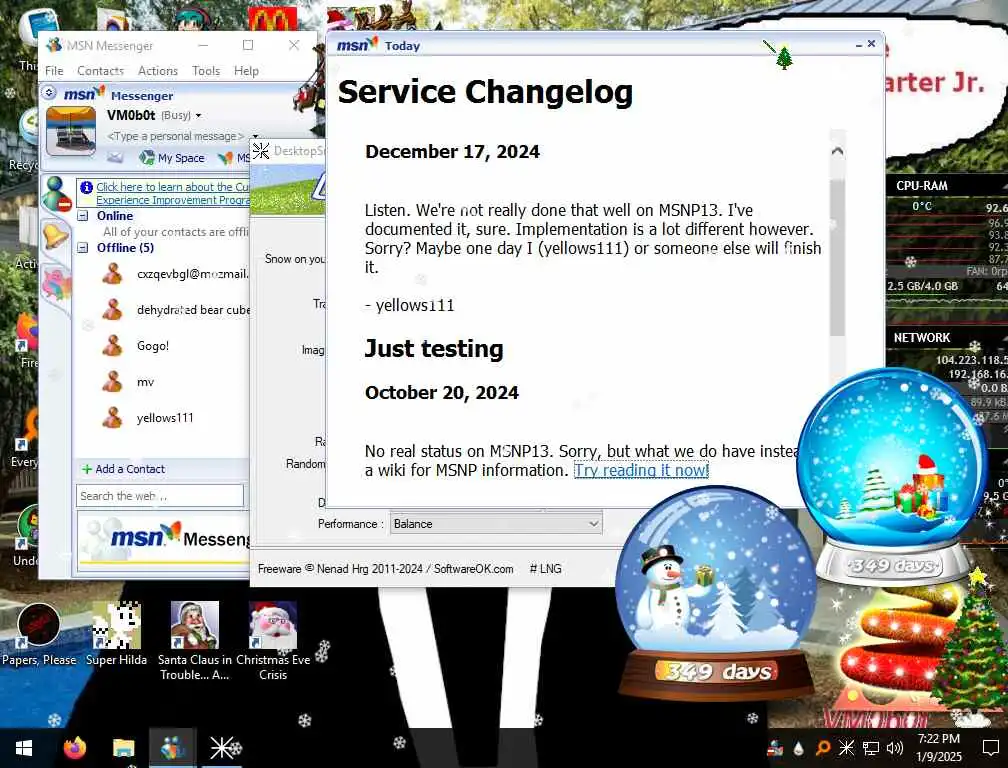Viewport: 1008px width, 768px height.
Task: Open the colorful butterfly sidebar tab in Messenger
Action: [57, 285]
